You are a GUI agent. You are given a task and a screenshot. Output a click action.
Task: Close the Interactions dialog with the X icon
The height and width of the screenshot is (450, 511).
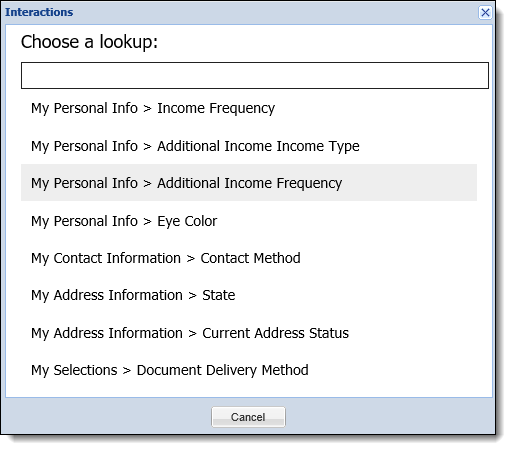click(x=485, y=13)
